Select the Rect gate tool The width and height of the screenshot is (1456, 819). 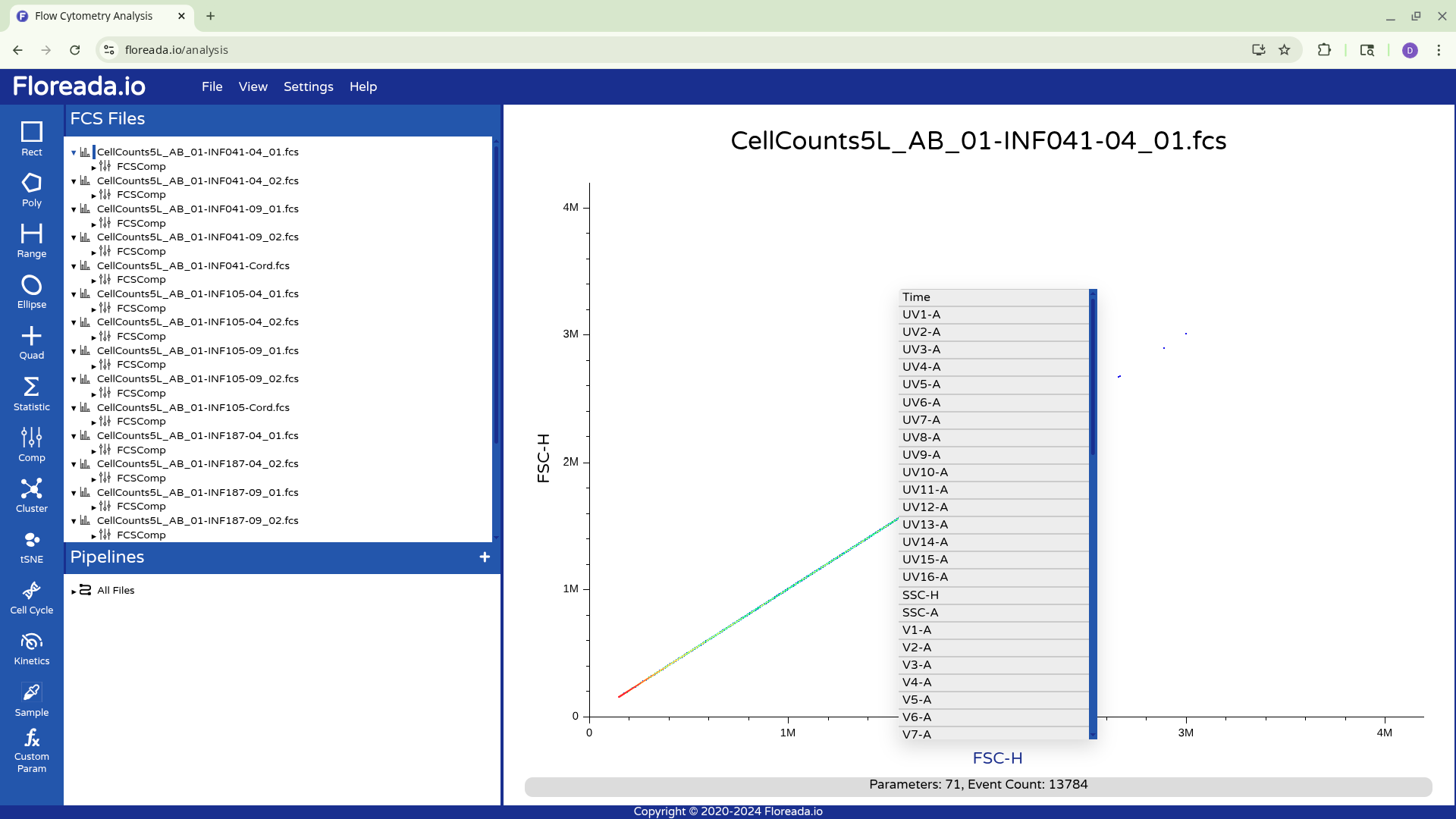[x=31, y=139]
